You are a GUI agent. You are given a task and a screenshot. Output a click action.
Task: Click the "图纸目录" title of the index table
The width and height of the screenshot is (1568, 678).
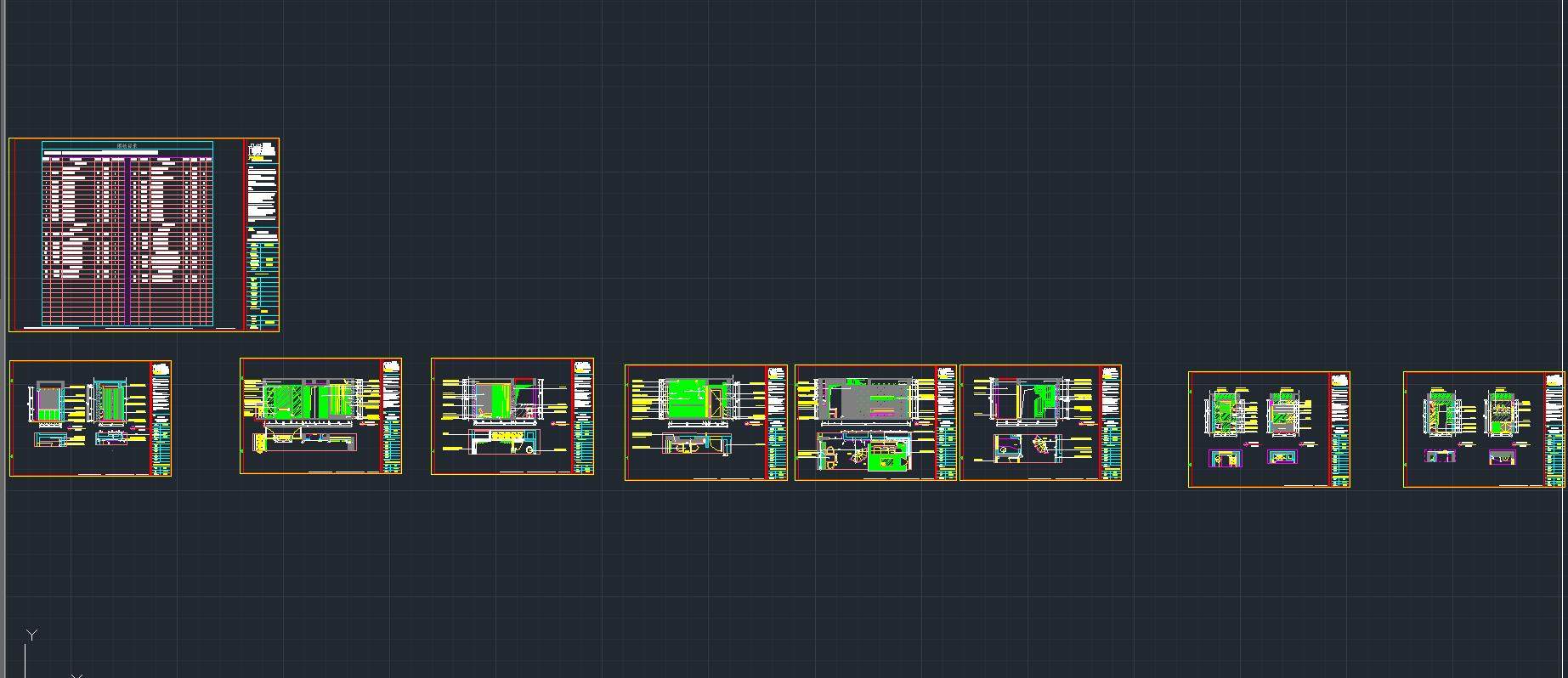click(x=127, y=146)
